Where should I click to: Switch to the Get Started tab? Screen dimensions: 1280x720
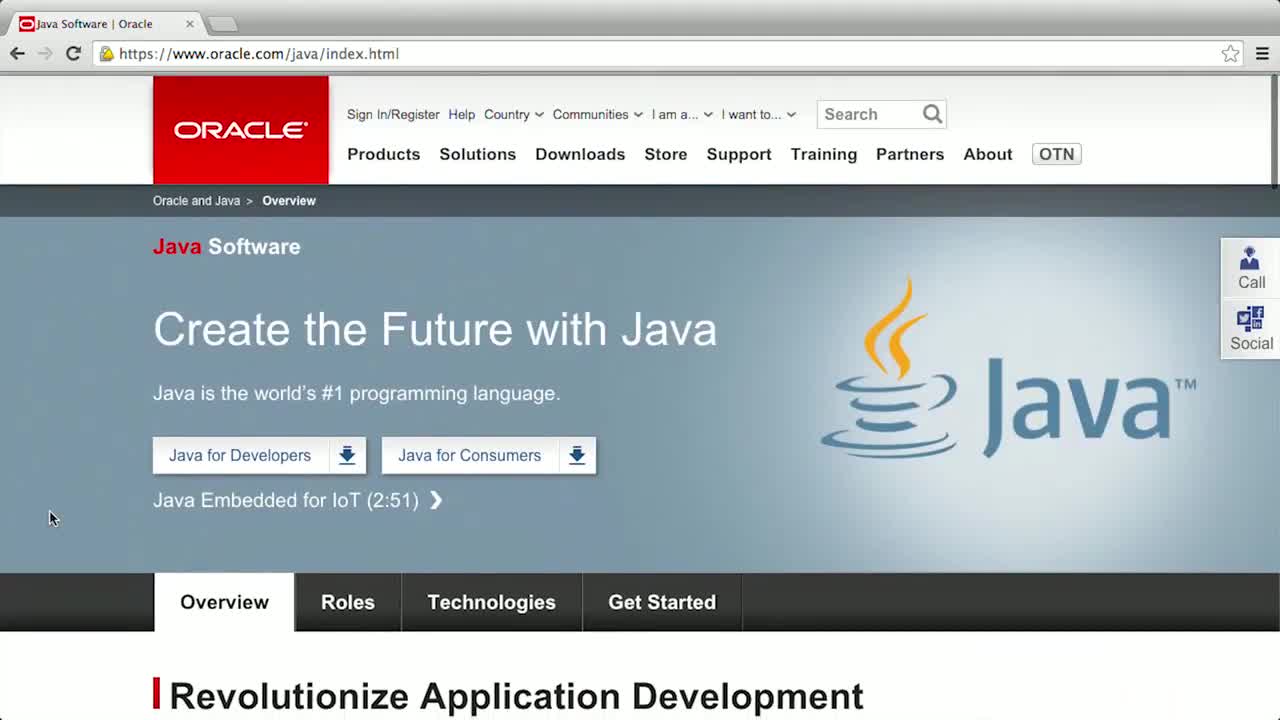tap(662, 602)
